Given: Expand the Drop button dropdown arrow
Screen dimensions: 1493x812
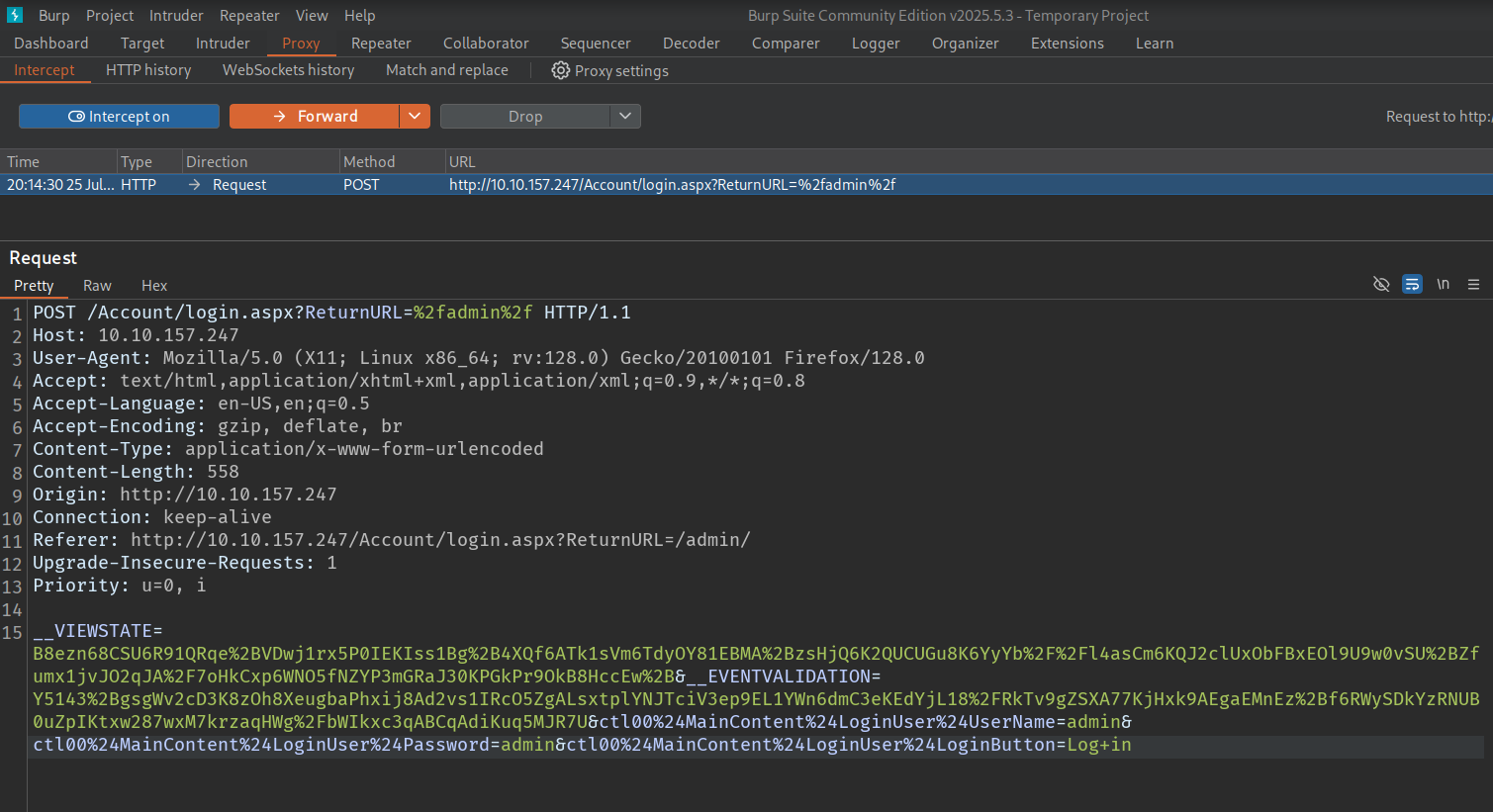Looking at the screenshot, I should click(x=624, y=117).
